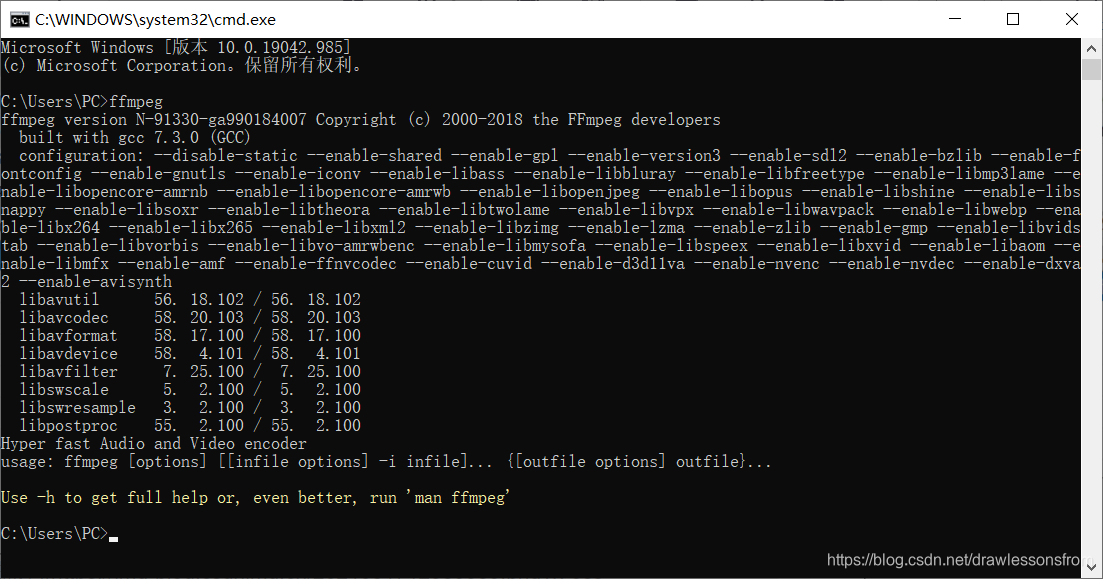Screen dimensions: 1103x579
Task: Click the '--enable-libopencore-amrnb' option text
Action: 107,192
